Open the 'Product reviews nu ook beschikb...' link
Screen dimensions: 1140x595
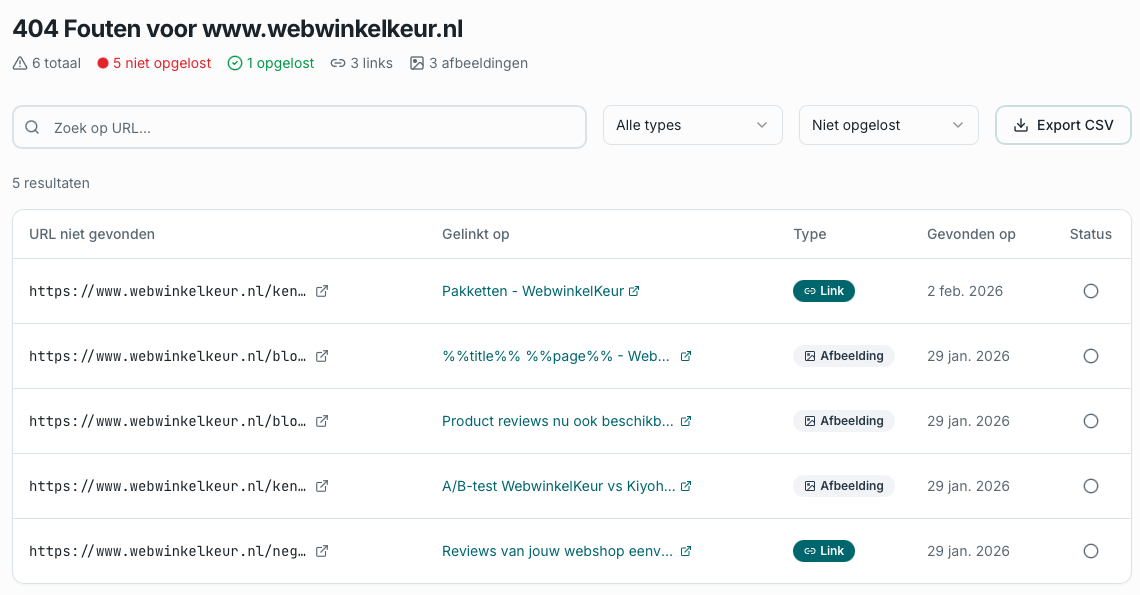[558, 421]
